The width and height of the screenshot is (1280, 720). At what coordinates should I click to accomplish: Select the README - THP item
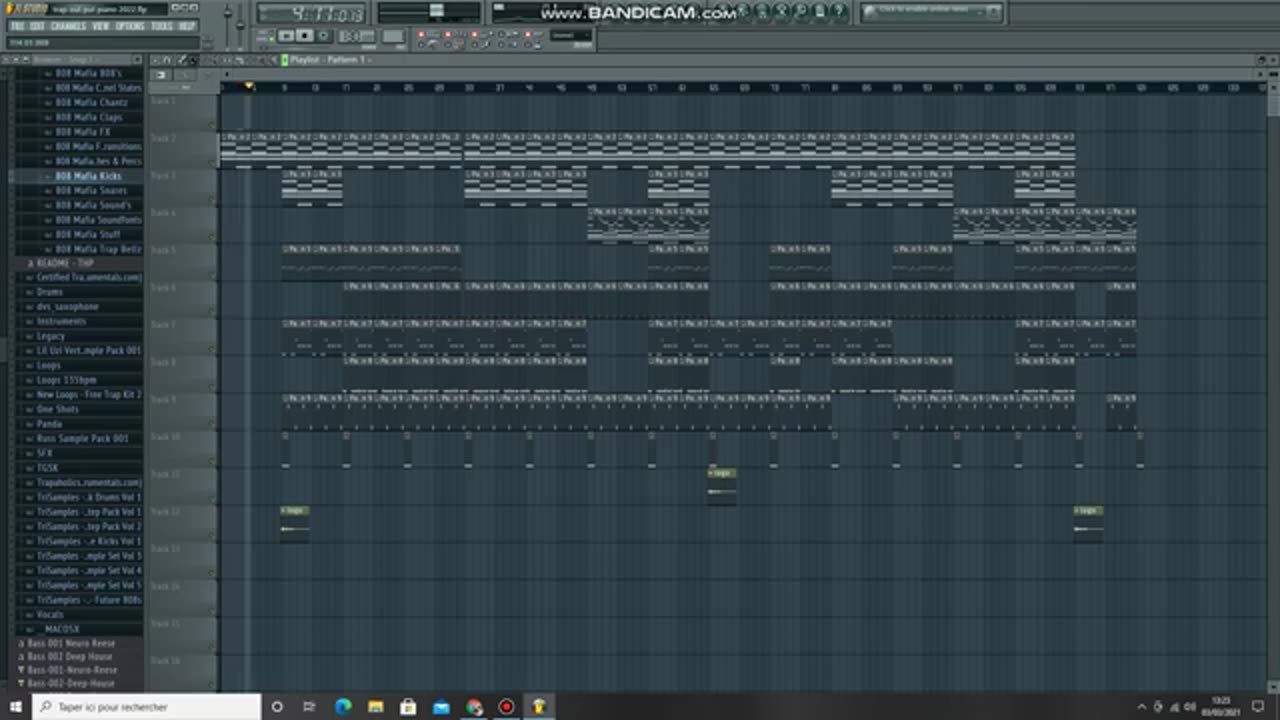click(x=65, y=263)
